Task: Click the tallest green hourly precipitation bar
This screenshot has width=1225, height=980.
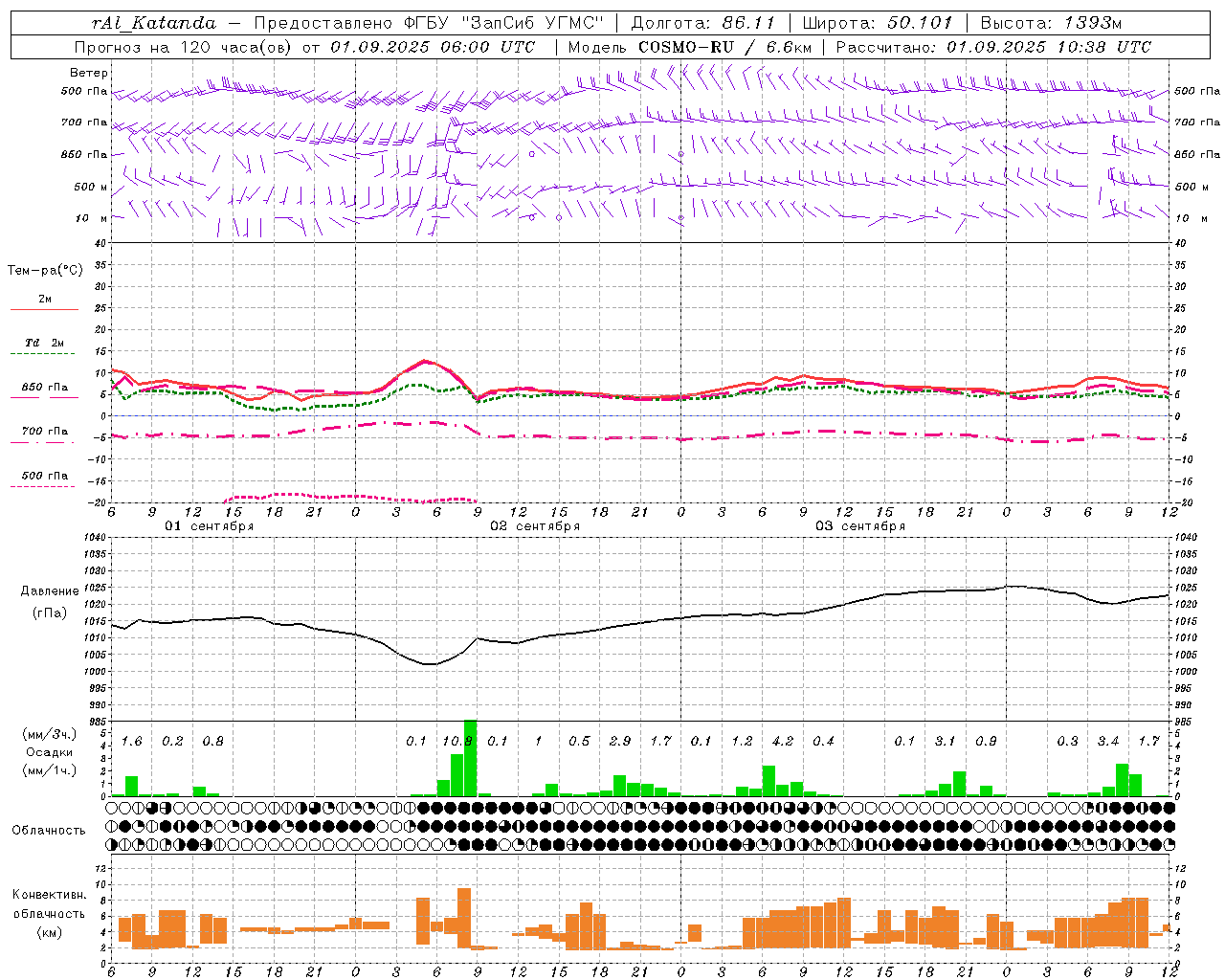Action: (471, 758)
